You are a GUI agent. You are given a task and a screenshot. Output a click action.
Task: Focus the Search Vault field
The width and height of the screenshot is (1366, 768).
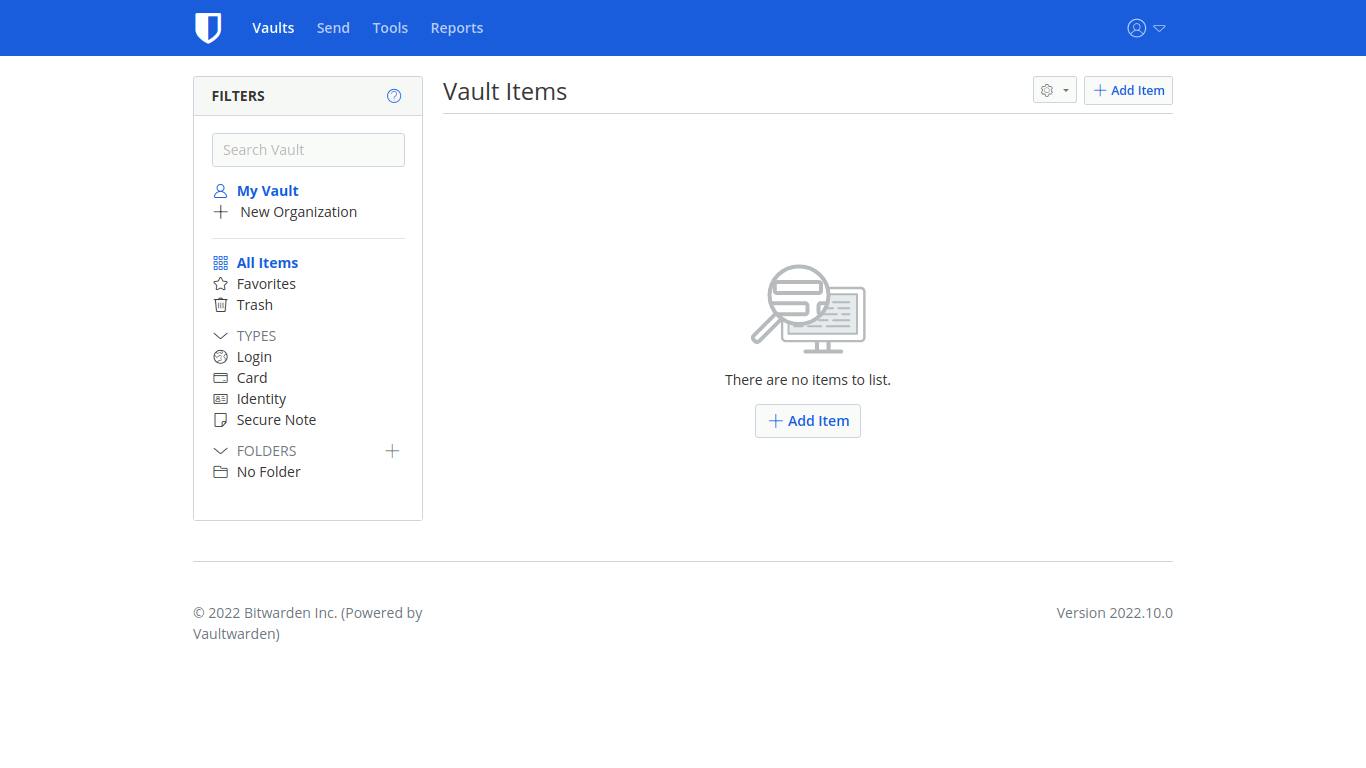coord(308,150)
